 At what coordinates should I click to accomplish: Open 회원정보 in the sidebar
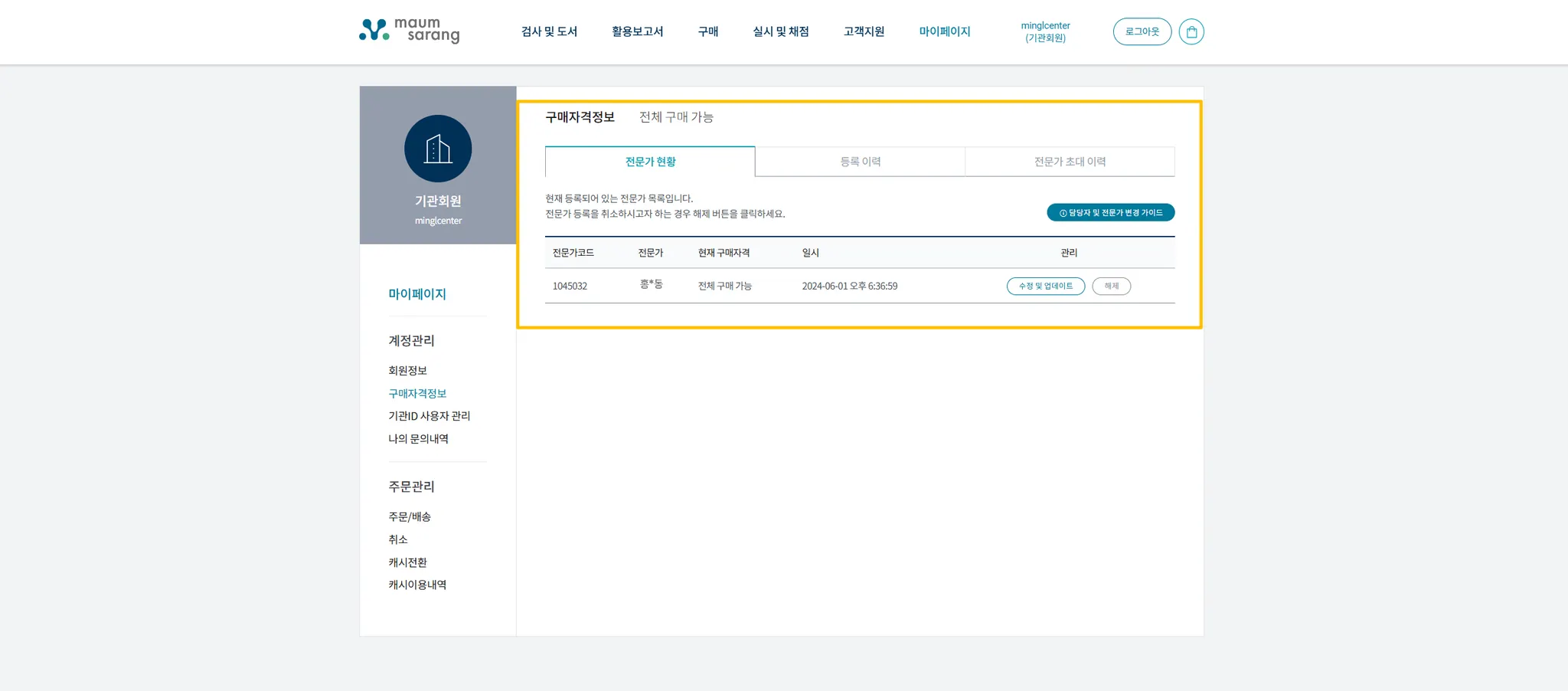[x=407, y=371]
